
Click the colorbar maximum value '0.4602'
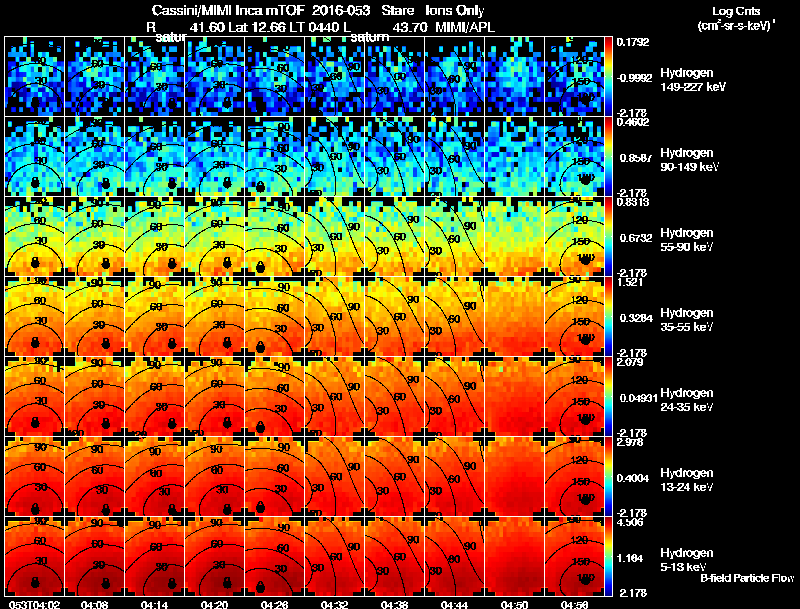(633, 122)
